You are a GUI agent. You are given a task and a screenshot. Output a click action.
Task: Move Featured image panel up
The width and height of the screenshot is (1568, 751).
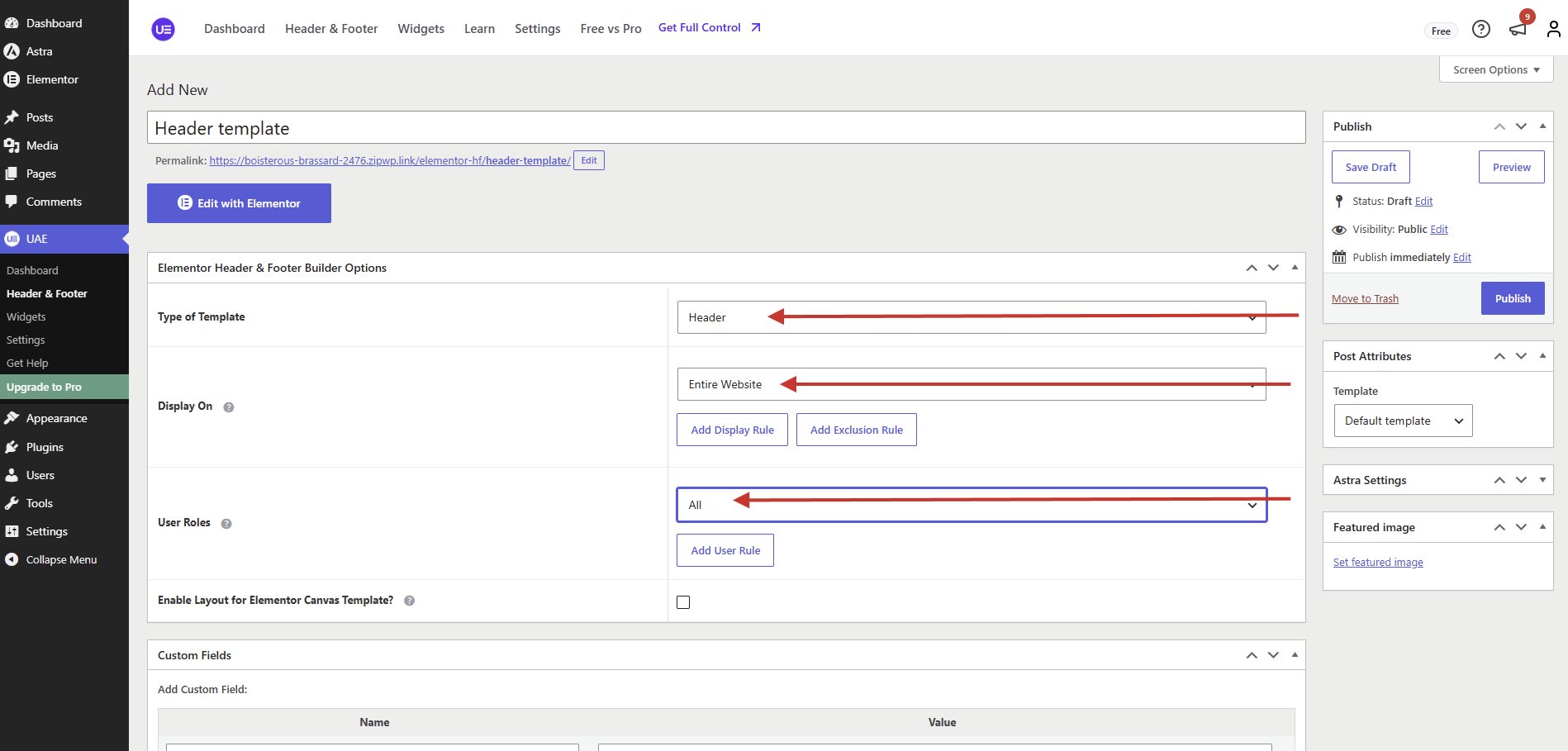pyautogui.click(x=1499, y=527)
